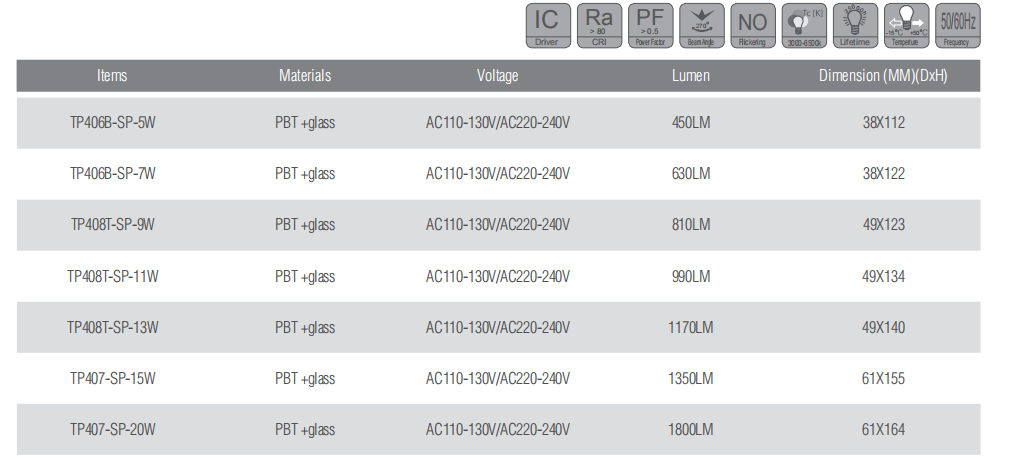This screenshot has width=1012, height=470.
Task: Click the Lumen column header
Action: (691, 76)
